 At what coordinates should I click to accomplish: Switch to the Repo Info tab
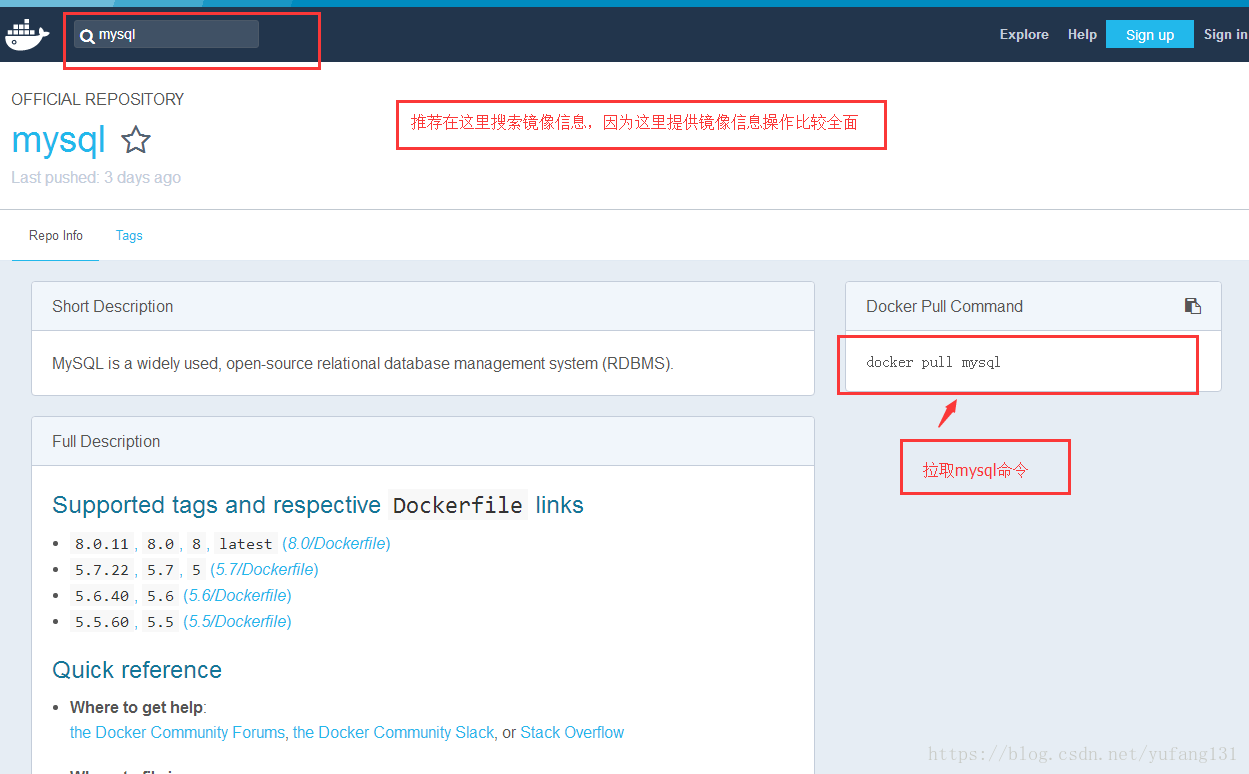coord(56,236)
